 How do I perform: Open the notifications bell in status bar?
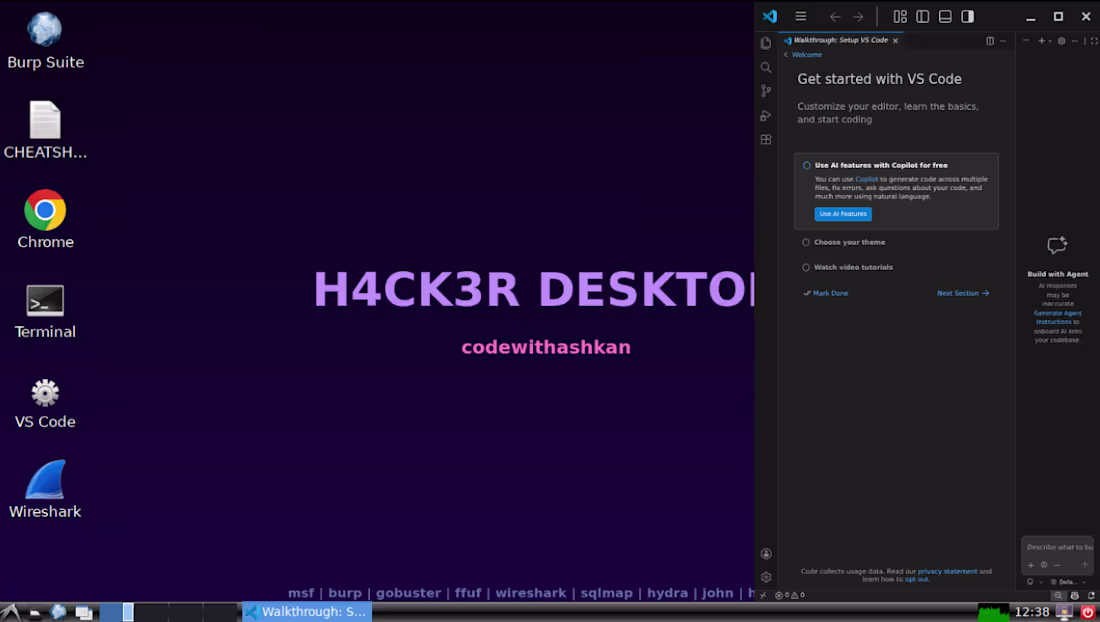1091,595
